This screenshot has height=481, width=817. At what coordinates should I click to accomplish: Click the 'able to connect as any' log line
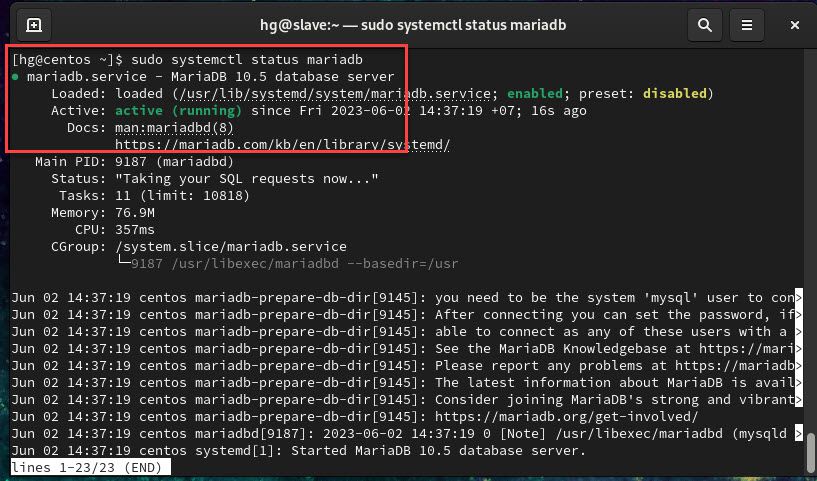(x=406, y=331)
